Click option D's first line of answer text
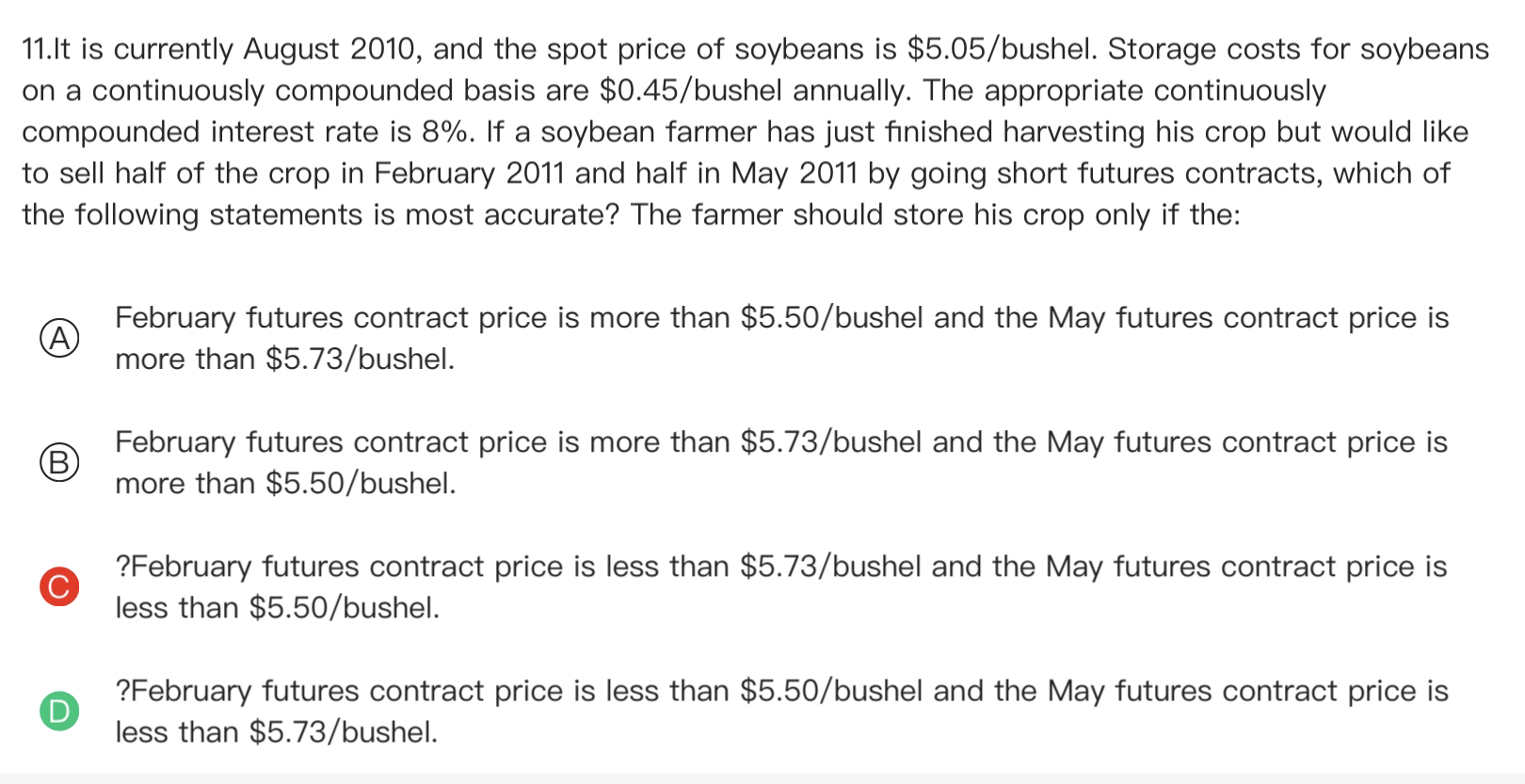This screenshot has width=1525, height=784. pyautogui.click(x=781, y=691)
